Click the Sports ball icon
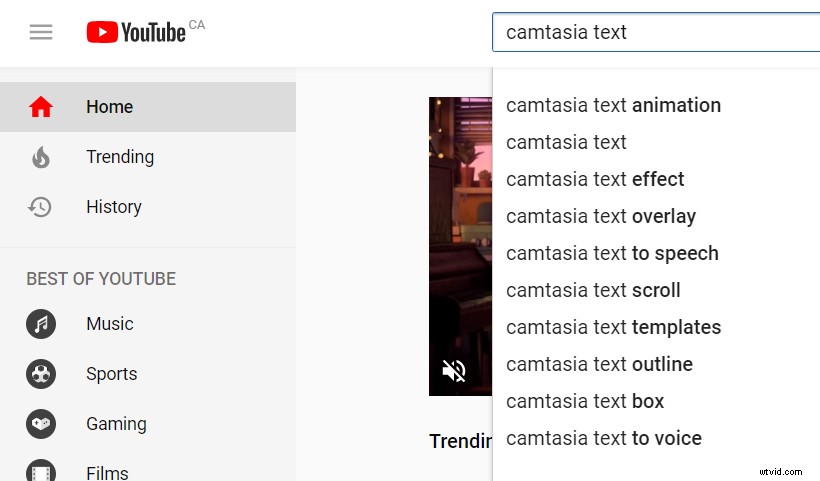Image resolution: width=820 pixels, height=481 pixels. coord(41,374)
